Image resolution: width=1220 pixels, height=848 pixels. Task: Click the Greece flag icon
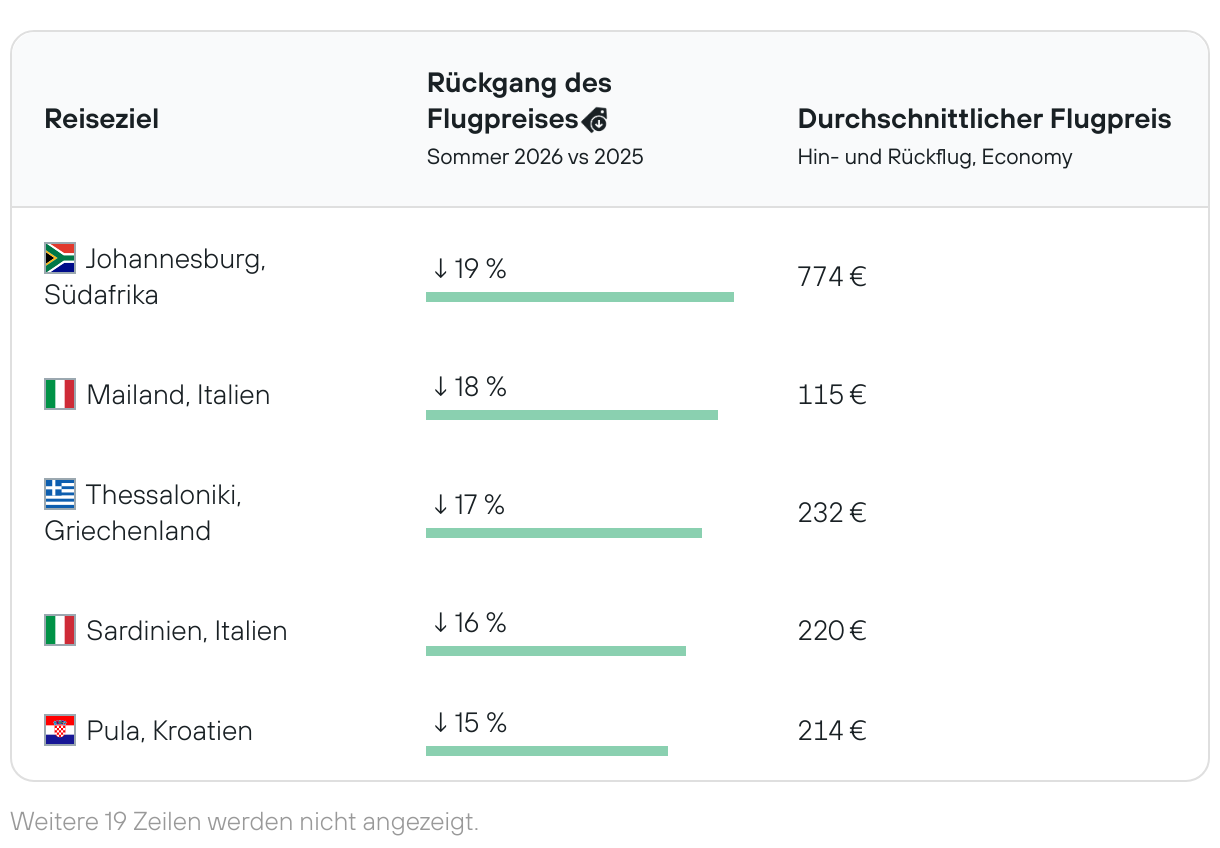click(x=60, y=494)
